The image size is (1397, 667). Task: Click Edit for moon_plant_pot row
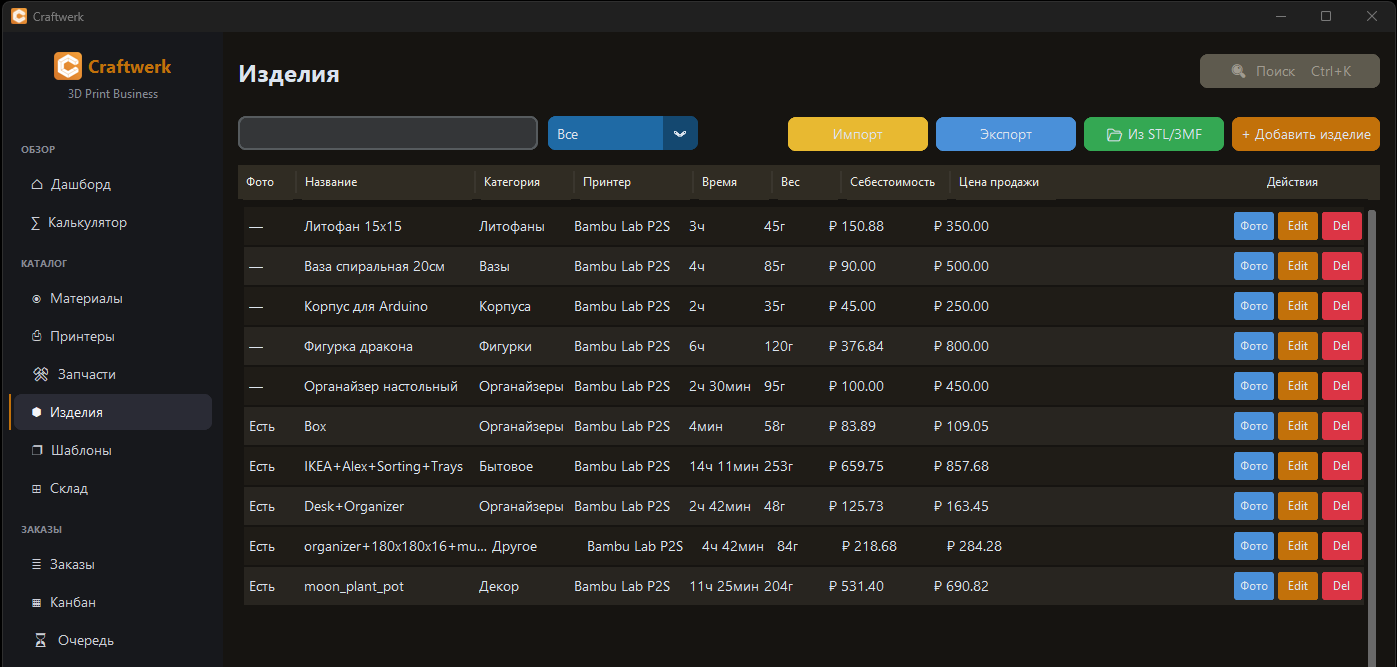coord(1297,586)
